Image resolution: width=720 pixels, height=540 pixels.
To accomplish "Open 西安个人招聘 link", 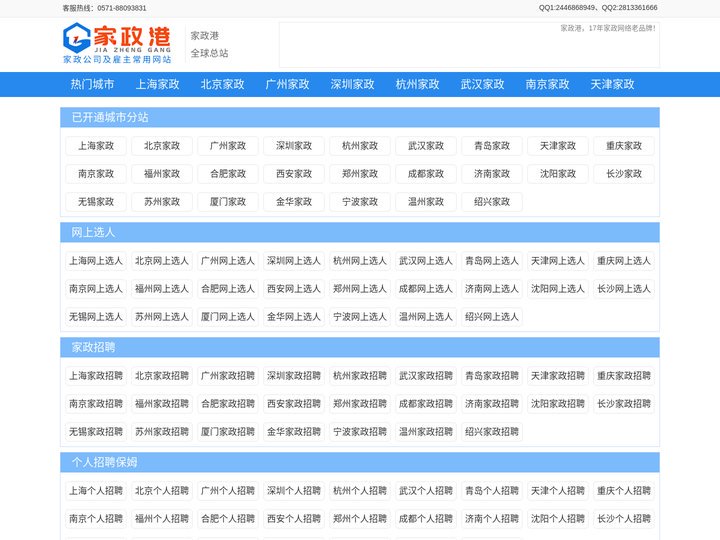I will (x=294, y=519).
